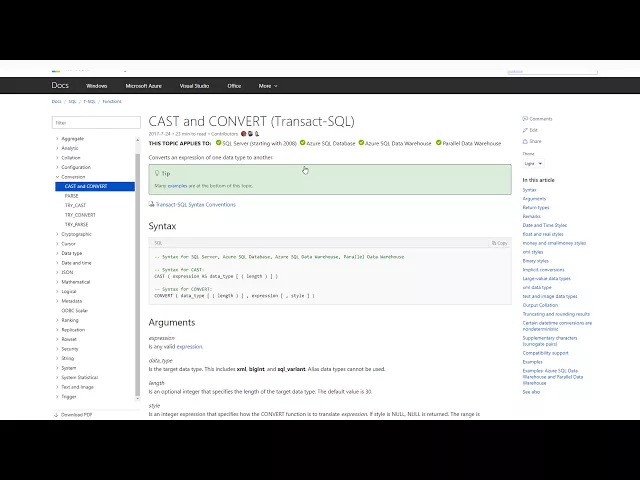Jump to float and real styles
Screen dimensions: 640x480
pyautogui.click(x=543, y=234)
